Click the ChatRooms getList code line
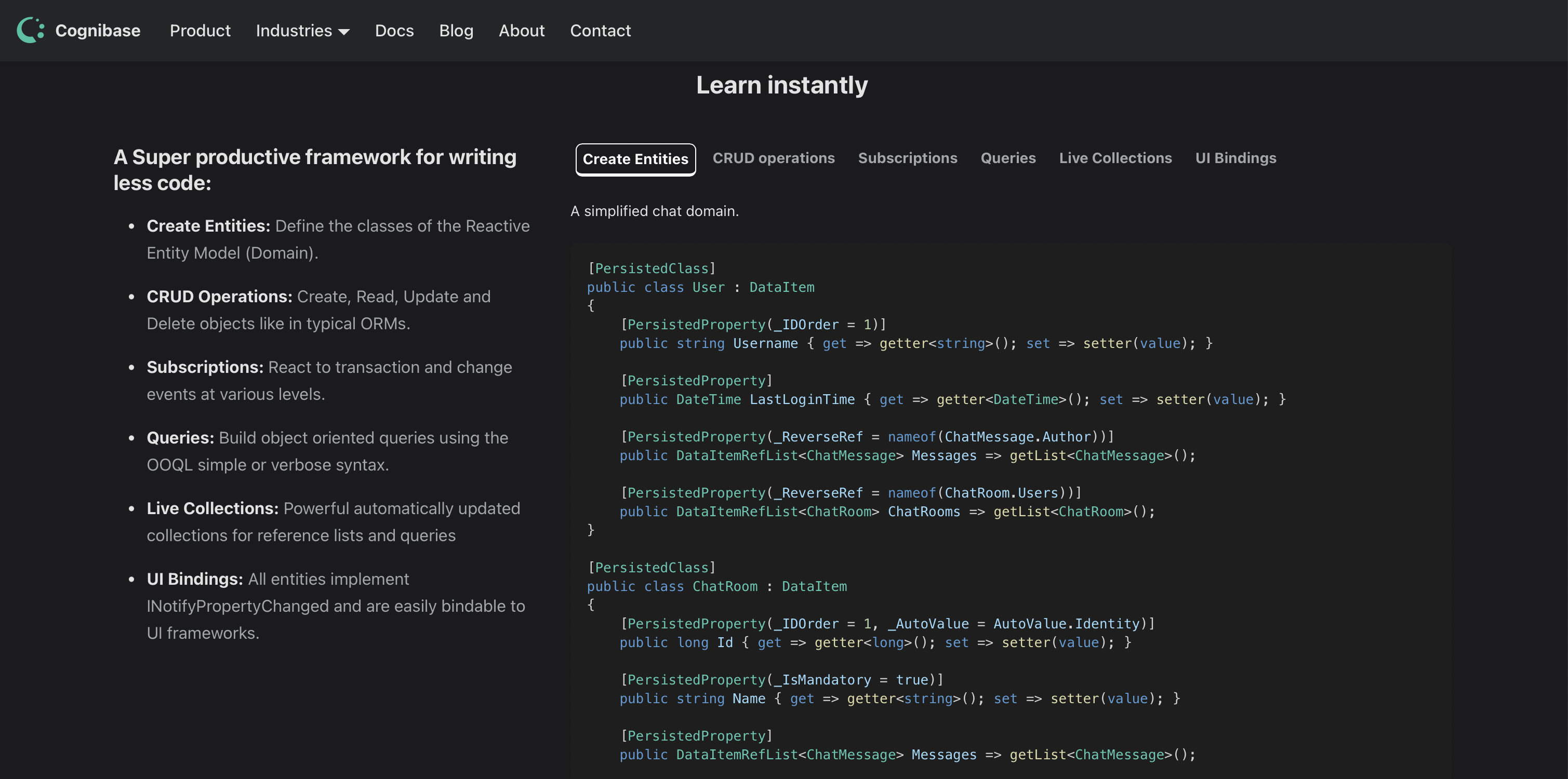 pyautogui.click(x=887, y=512)
